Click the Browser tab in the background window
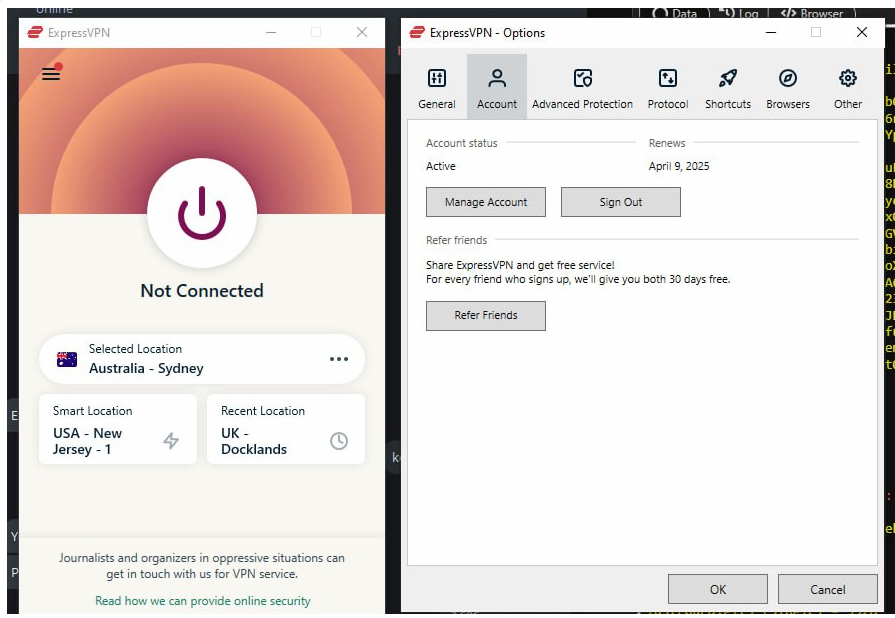The height and width of the screenshot is (618, 895). click(812, 13)
